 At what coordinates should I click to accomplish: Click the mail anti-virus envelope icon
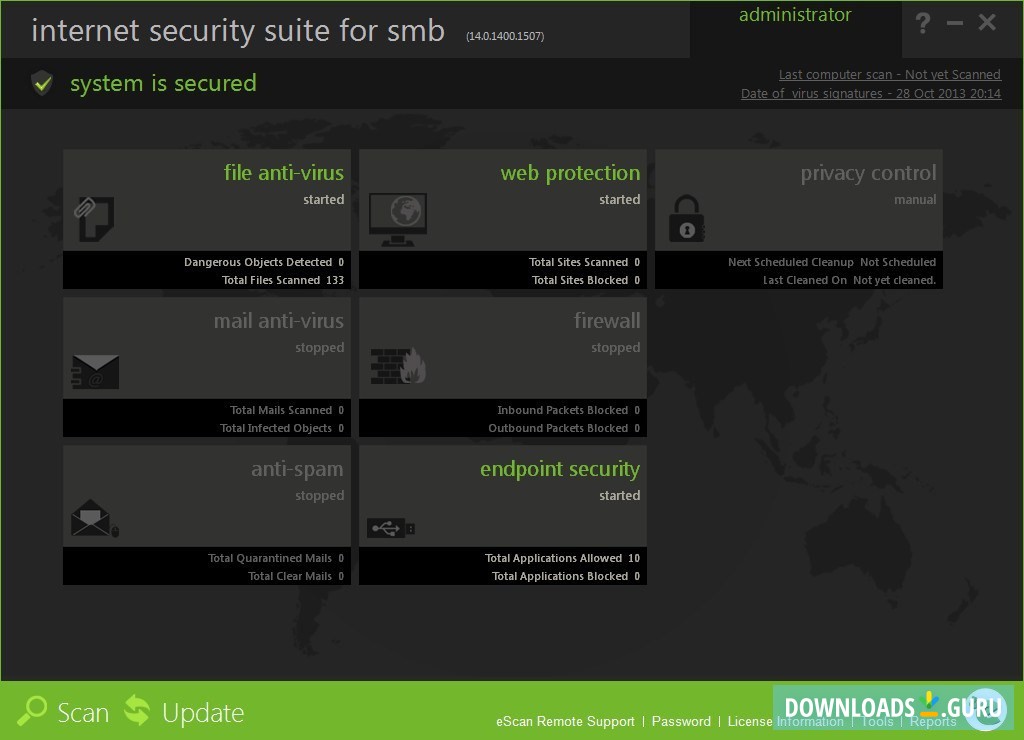point(95,368)
